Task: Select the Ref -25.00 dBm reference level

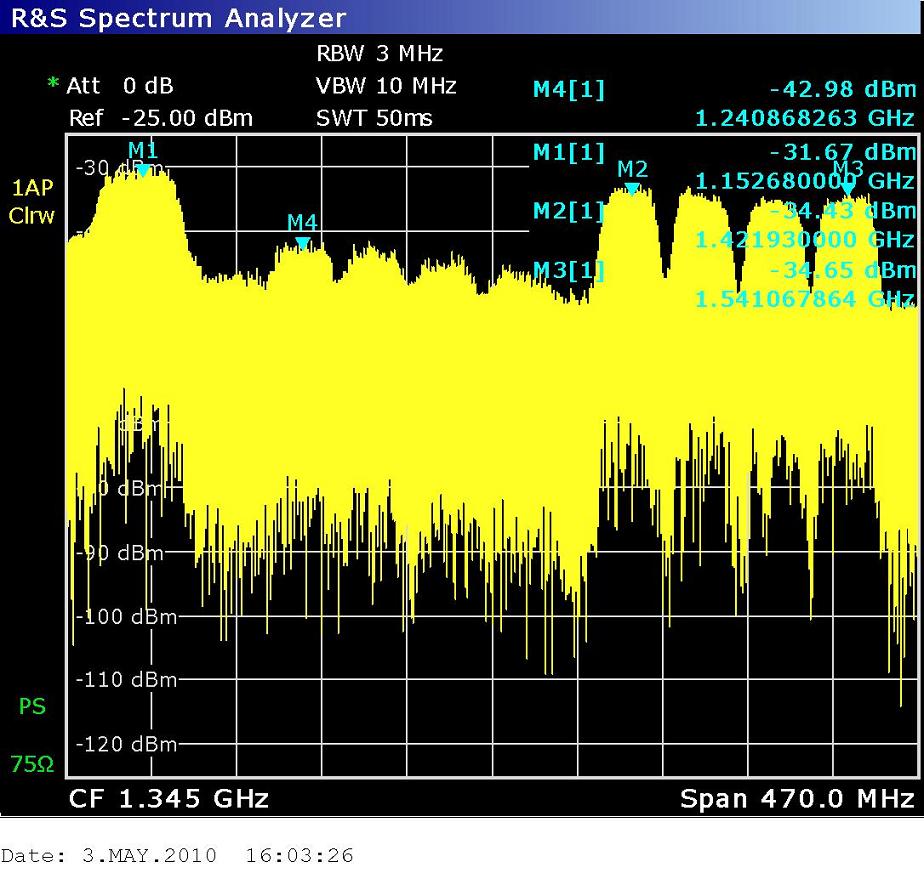Action: [x=160, y=118]
